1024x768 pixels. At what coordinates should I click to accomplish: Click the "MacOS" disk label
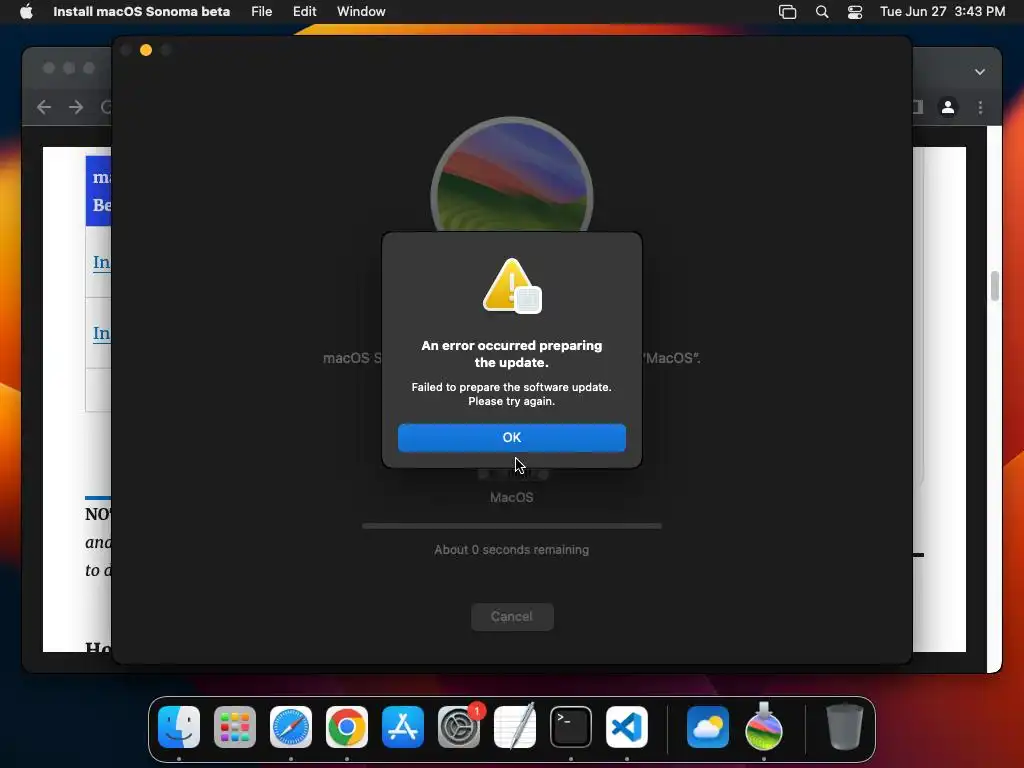(x=511, y=498)
